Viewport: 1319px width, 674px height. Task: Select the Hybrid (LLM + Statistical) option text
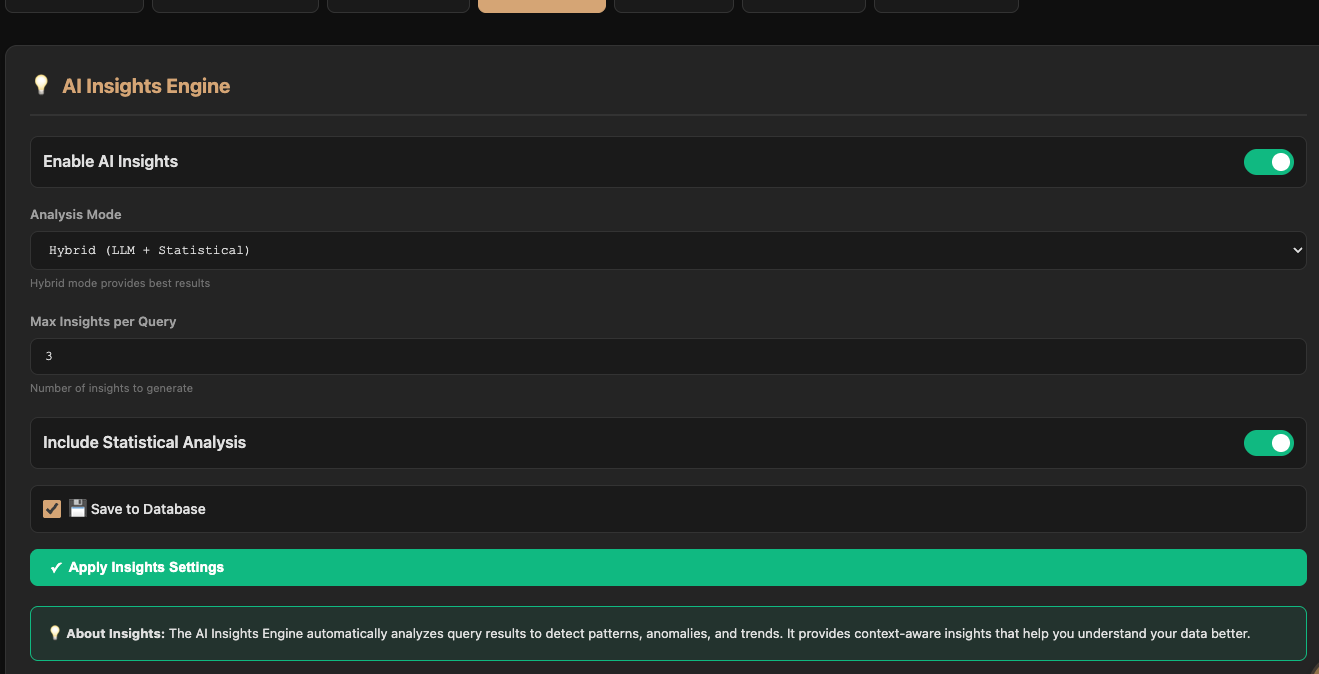coord(147,249)
